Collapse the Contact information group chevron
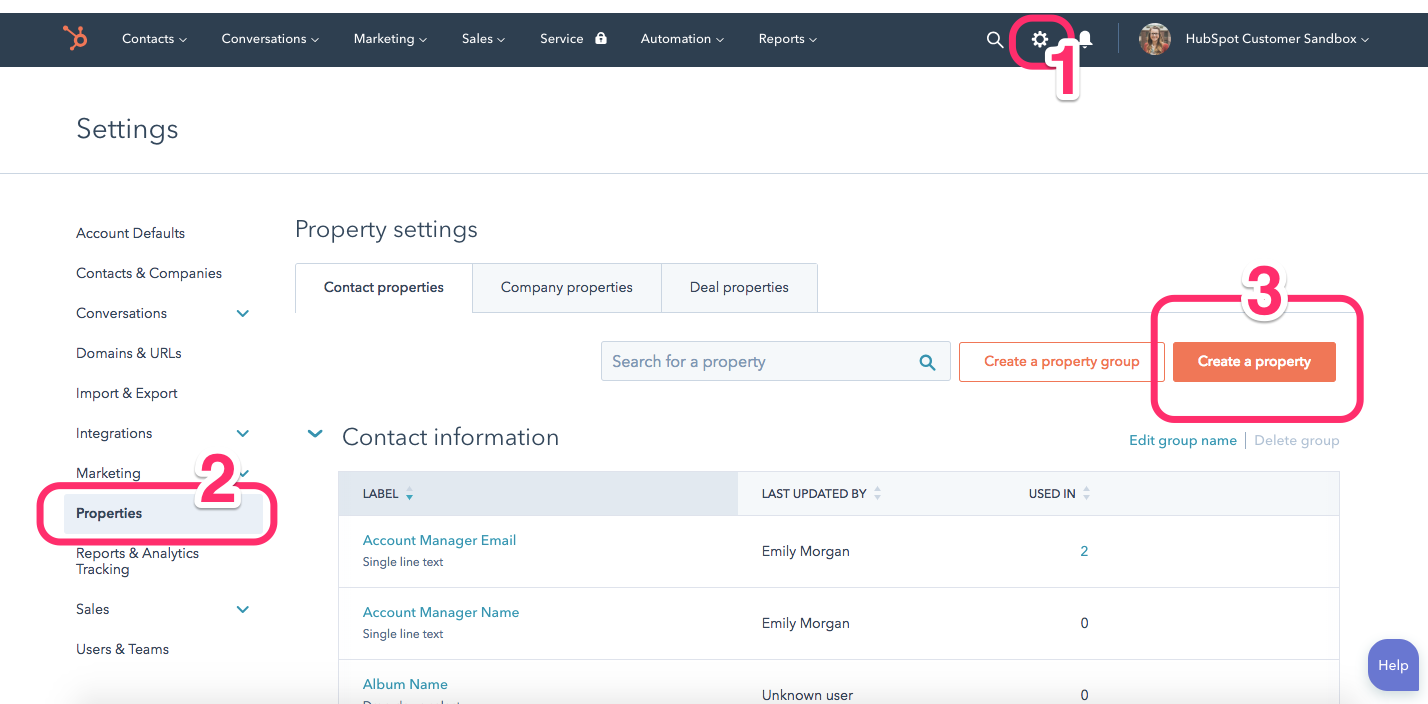The image size is (1428, 704). [x=315, y=434]
